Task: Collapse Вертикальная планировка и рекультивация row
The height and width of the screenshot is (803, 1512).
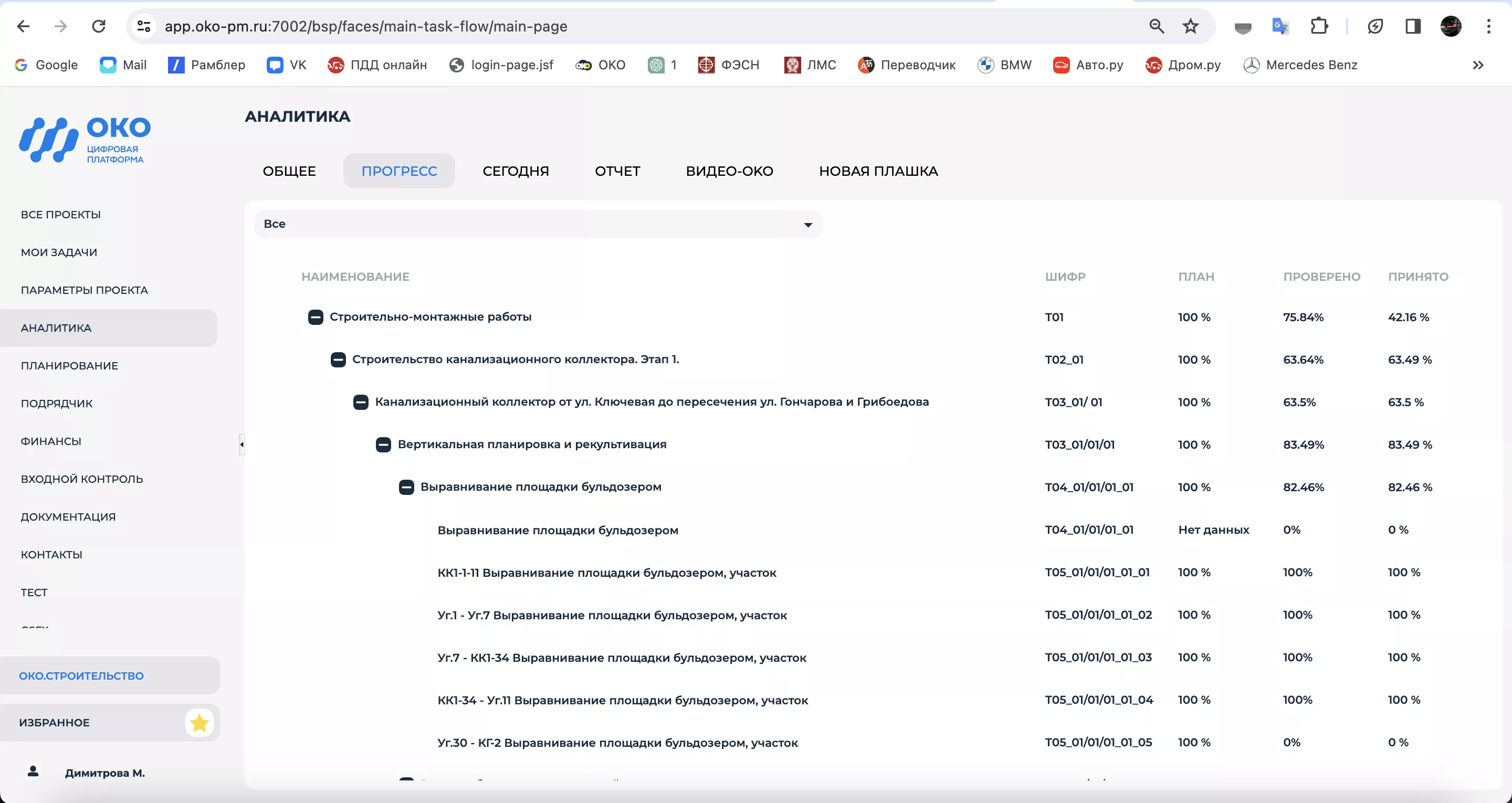Action: [x=384, y=445]
